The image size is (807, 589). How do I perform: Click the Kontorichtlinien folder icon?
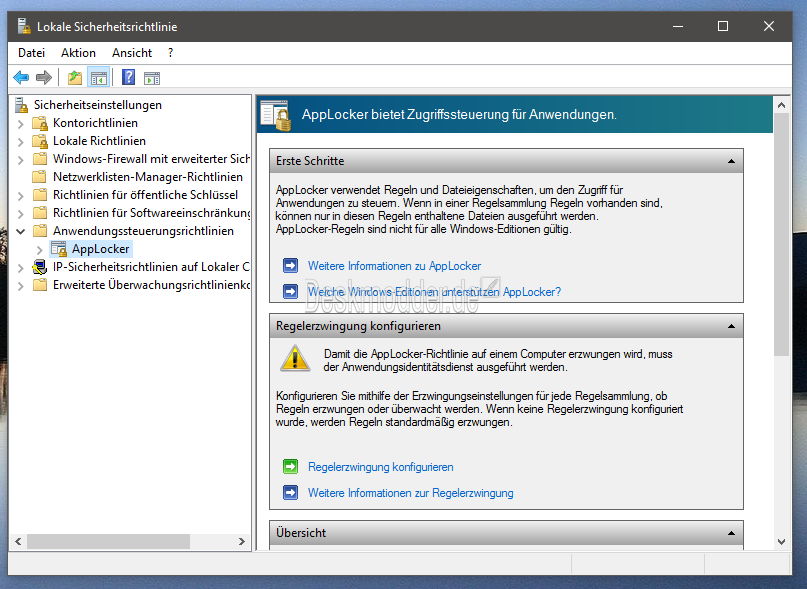click(40, 123)
